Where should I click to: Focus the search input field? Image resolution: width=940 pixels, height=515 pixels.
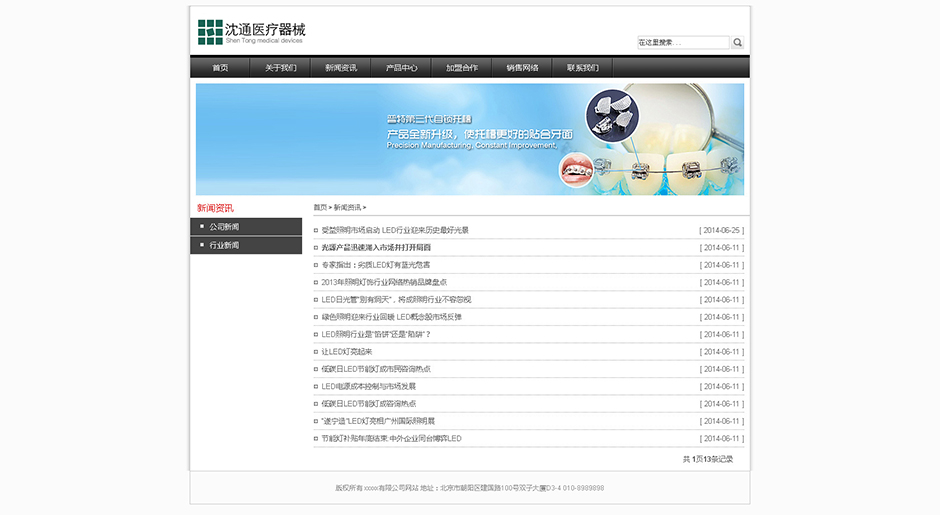[x=683, y=42]
